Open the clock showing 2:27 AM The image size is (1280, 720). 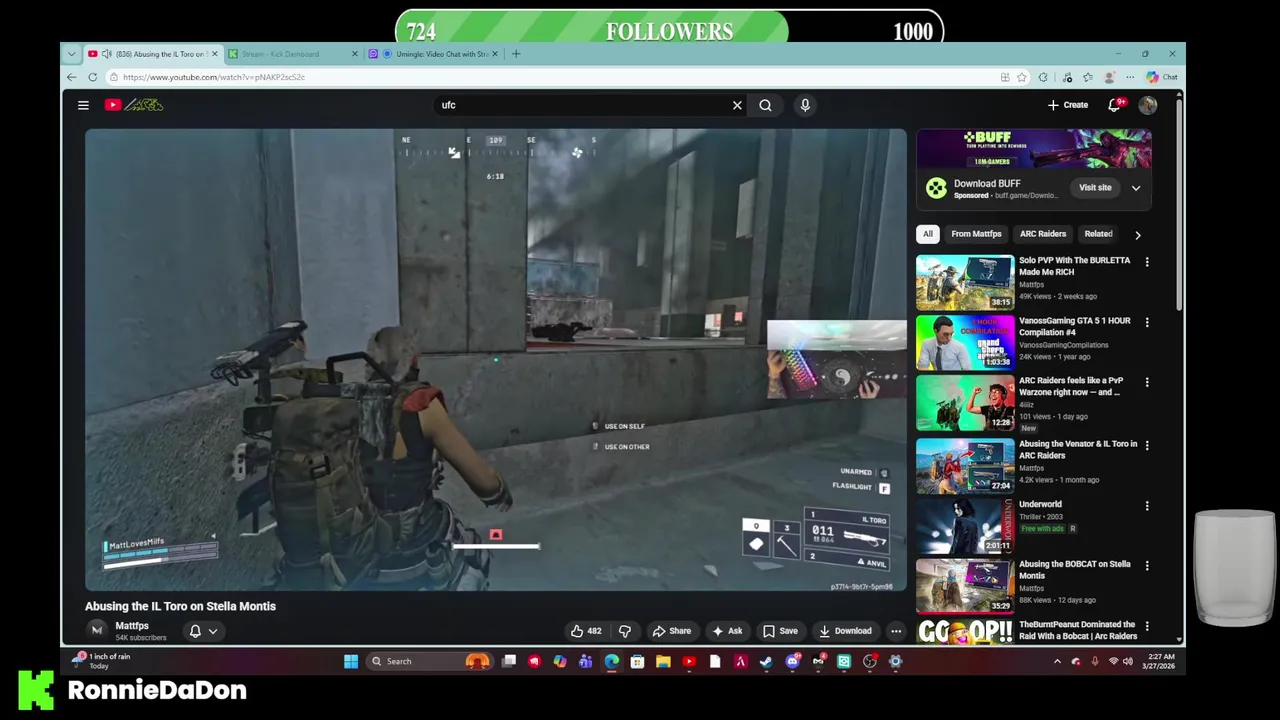point(1158,661)
